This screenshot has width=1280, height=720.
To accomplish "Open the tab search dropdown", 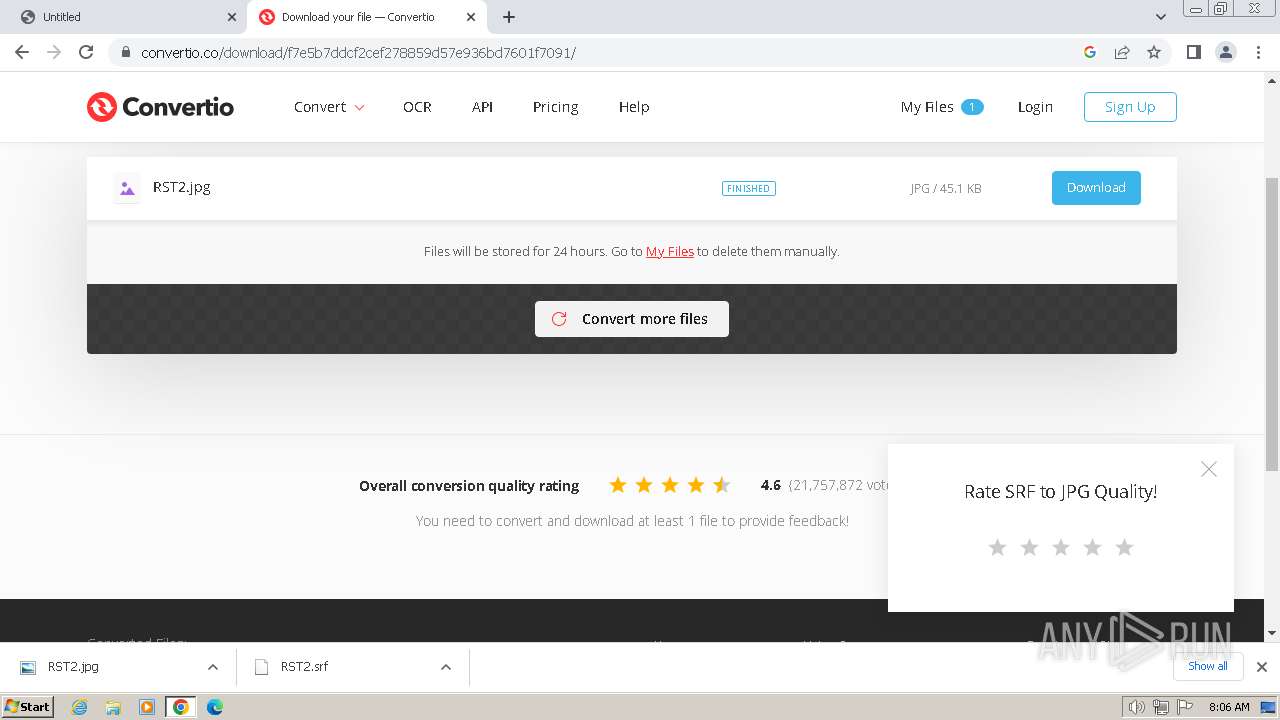I will (x=1161, y=17).
